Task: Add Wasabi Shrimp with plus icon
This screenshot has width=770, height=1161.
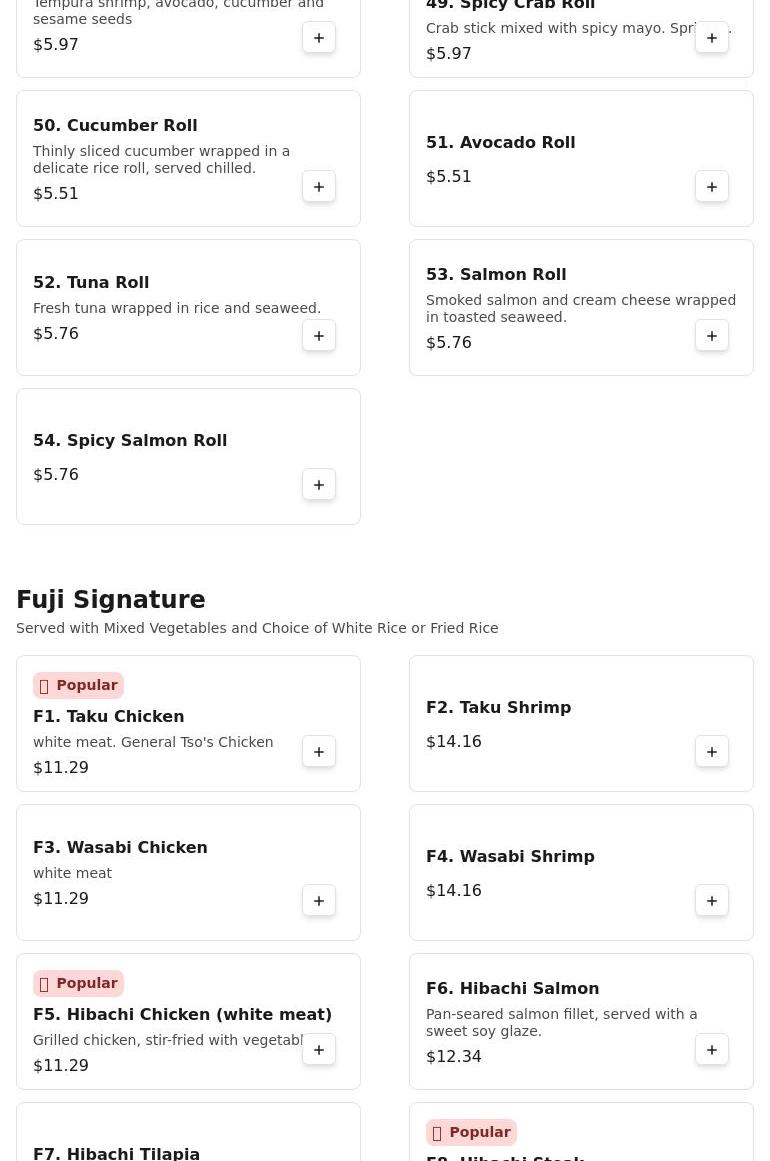Action: 712,901
